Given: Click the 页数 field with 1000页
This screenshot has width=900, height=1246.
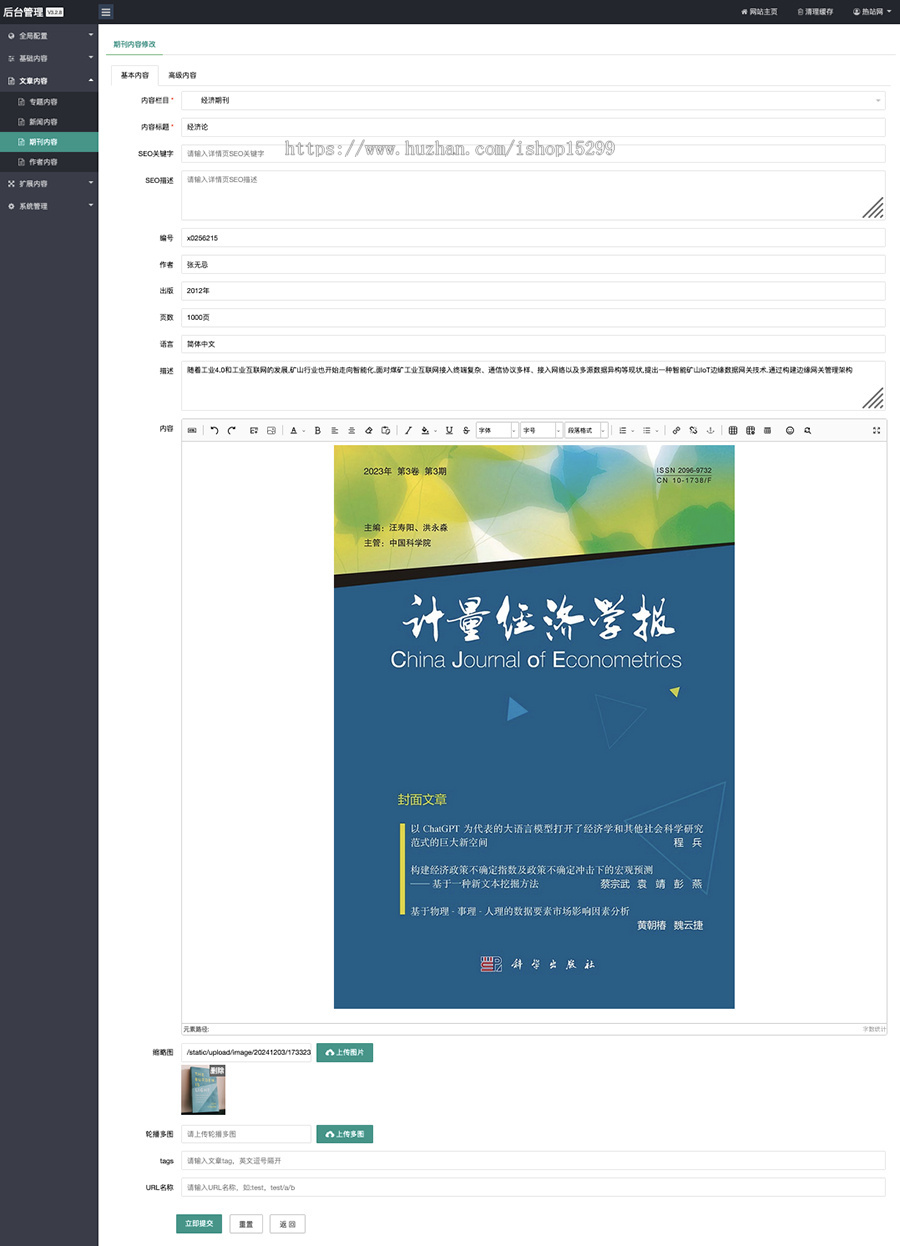Looking at the screenshot, I should [x=533, y=317].
